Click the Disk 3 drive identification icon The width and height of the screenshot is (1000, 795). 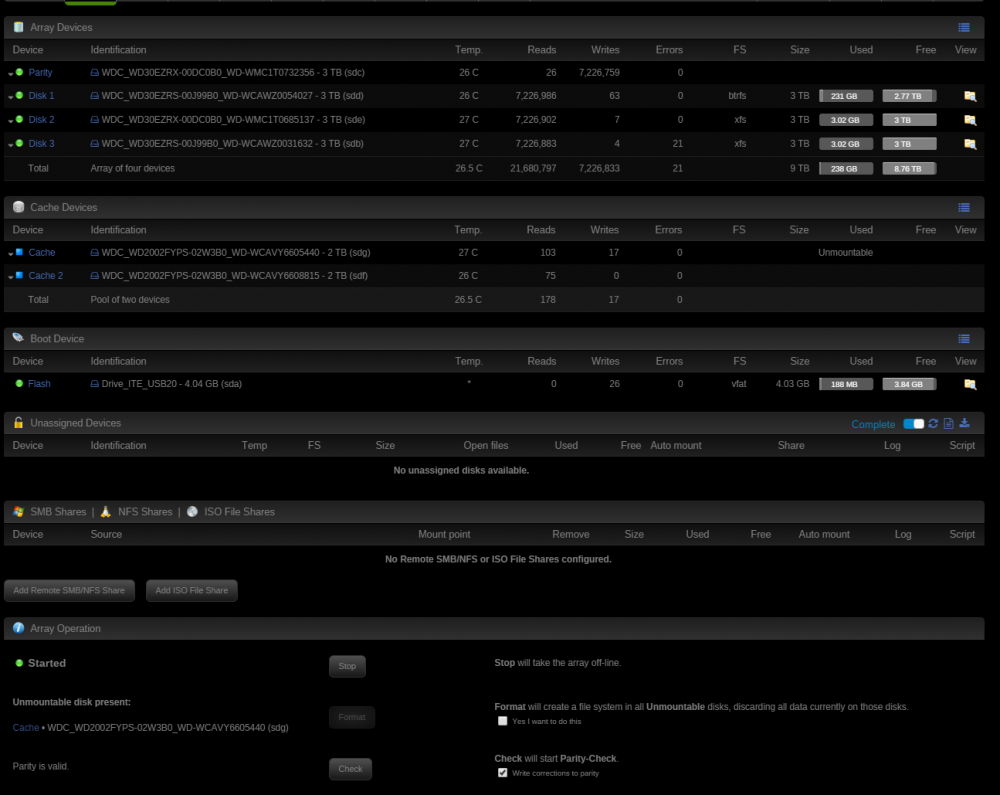(x=94, y=144)
